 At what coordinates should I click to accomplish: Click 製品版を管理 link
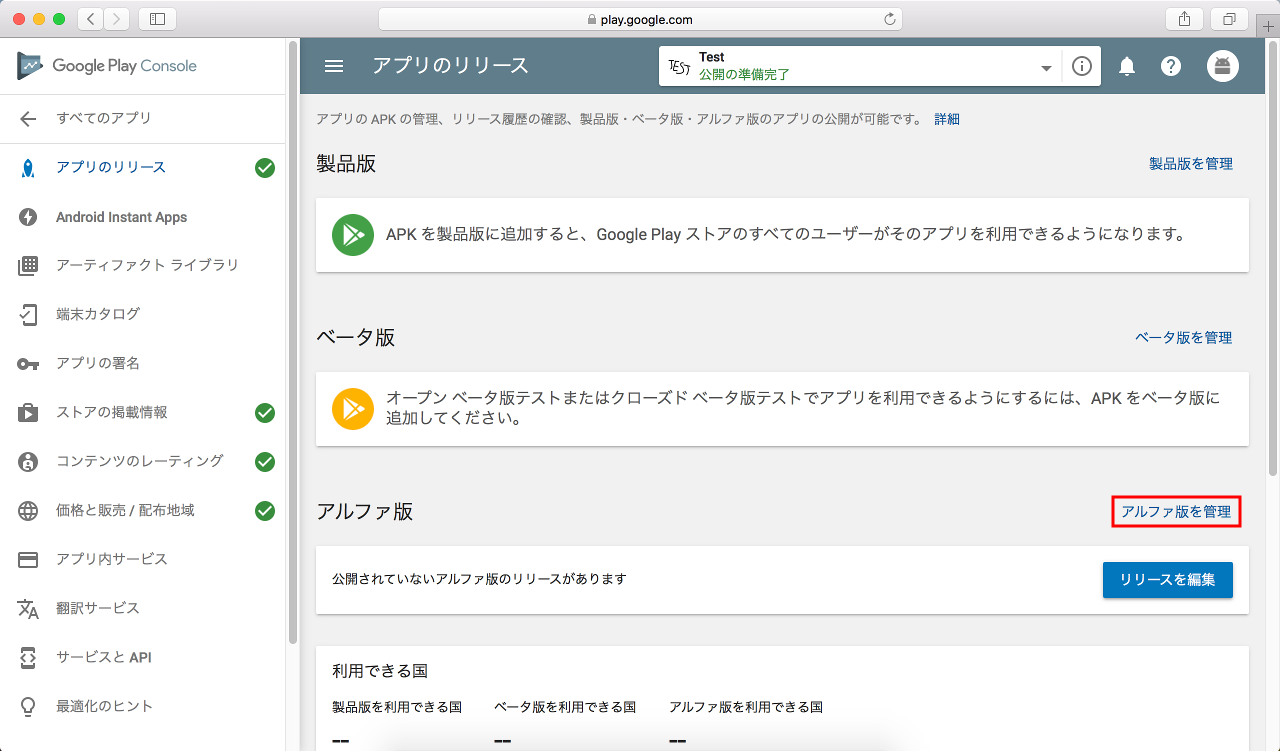[1191, 164]
